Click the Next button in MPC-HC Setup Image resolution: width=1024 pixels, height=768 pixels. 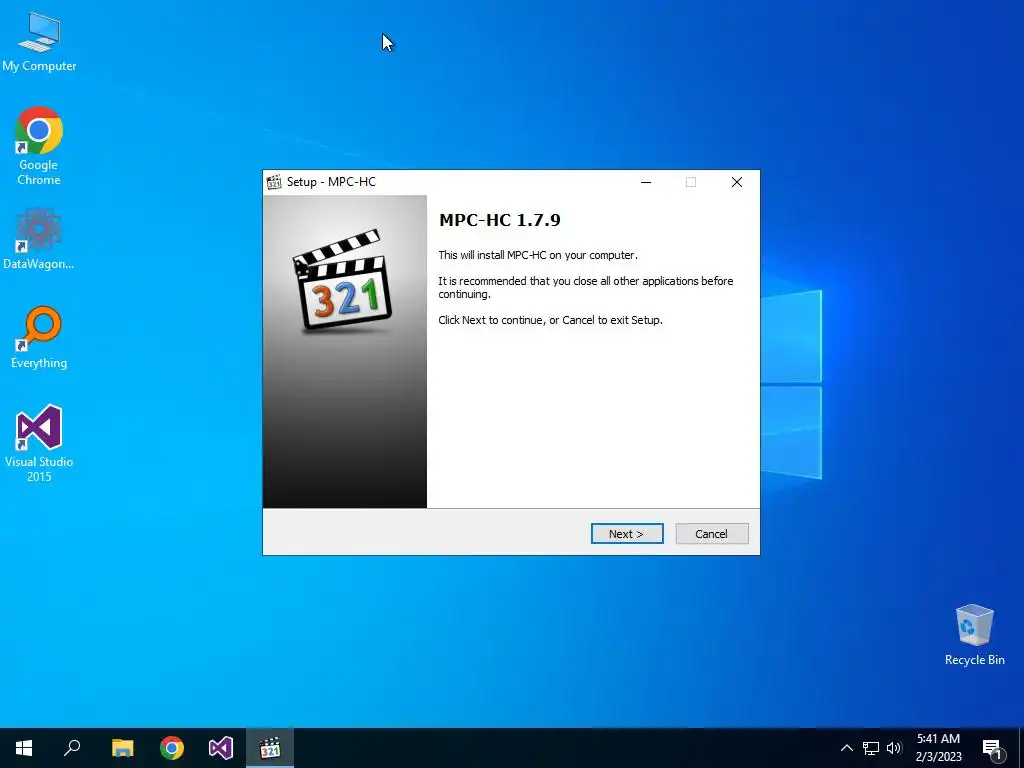coord(627,534)
